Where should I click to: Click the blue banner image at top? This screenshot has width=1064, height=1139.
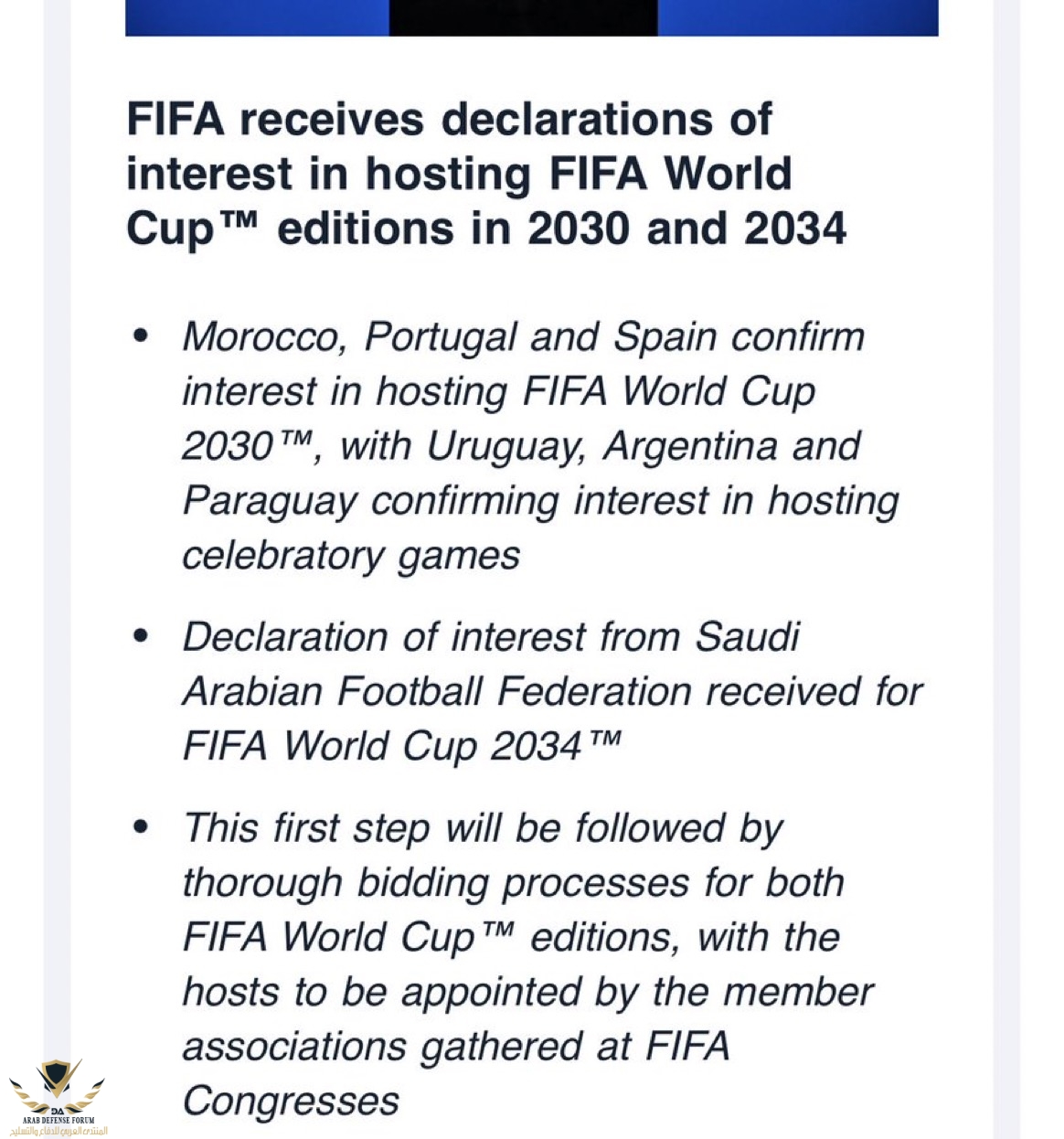[x=531, y=17]
